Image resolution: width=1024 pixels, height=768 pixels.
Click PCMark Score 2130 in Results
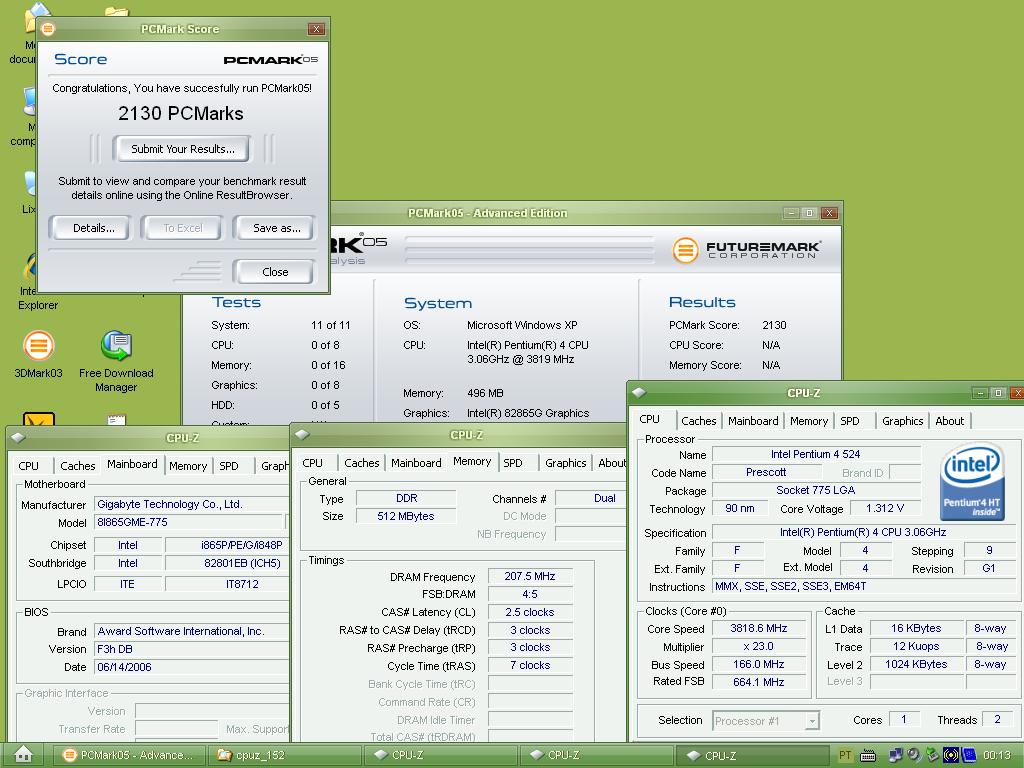coord(774,325)
